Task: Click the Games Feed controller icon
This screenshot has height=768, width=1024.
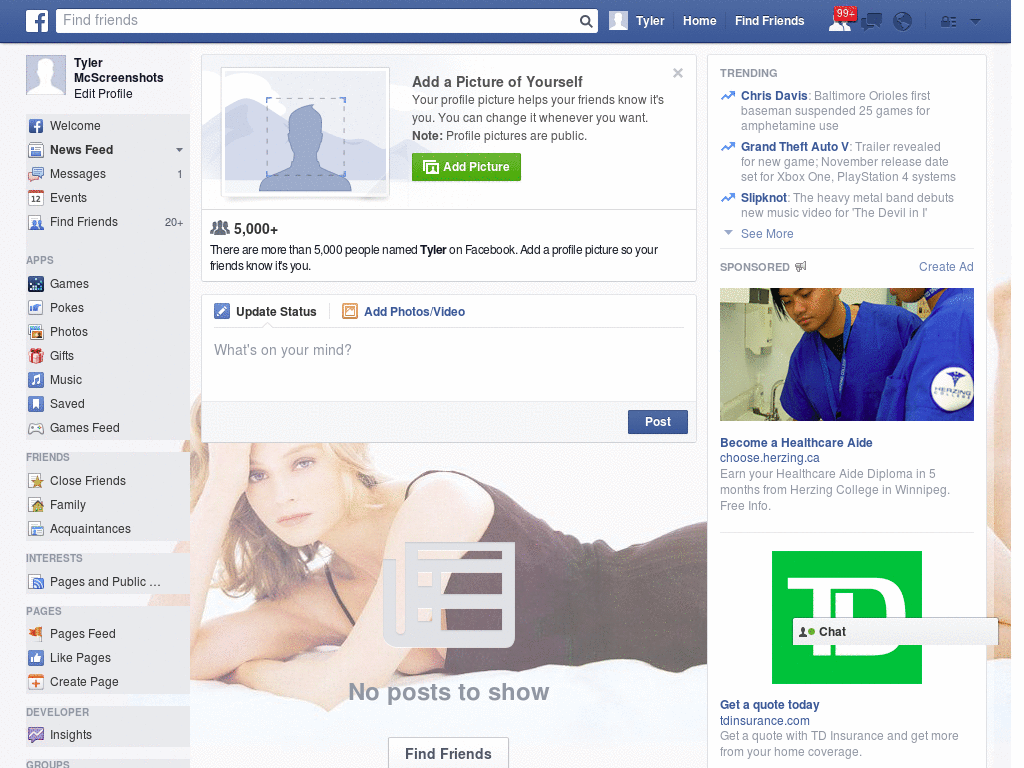Action: tap(36, 428)
